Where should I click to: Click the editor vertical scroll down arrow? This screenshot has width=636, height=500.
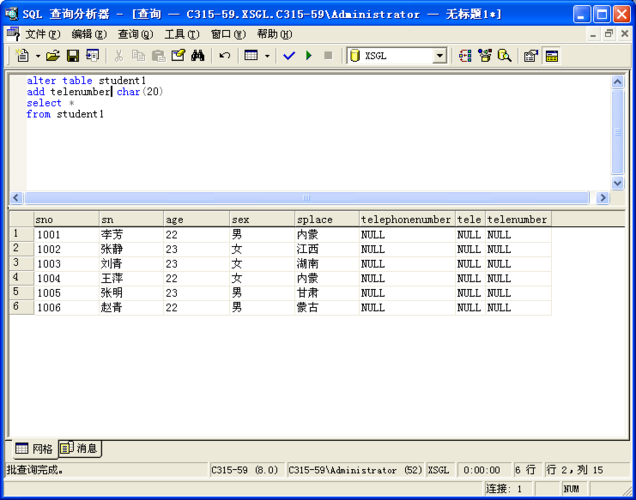point(617,183)
